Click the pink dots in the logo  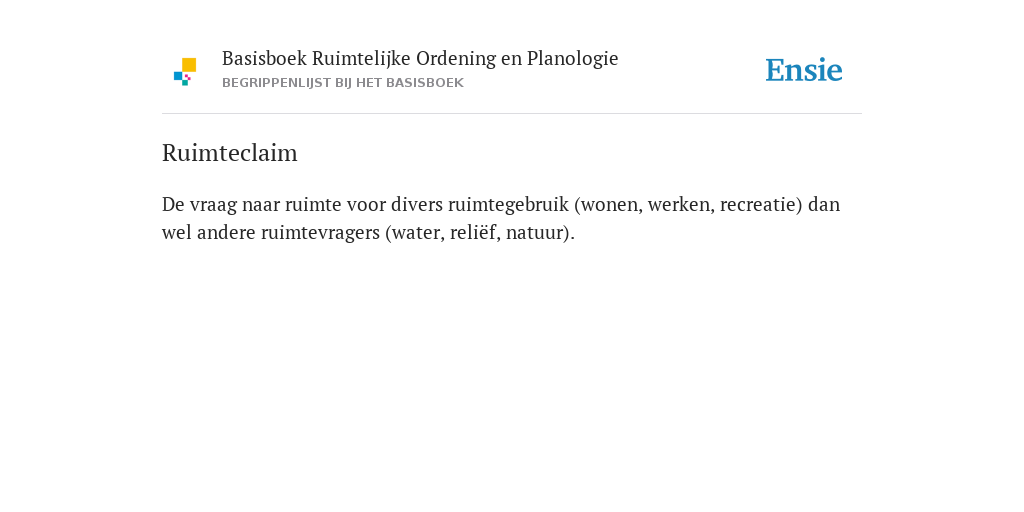tap(187, 77)
